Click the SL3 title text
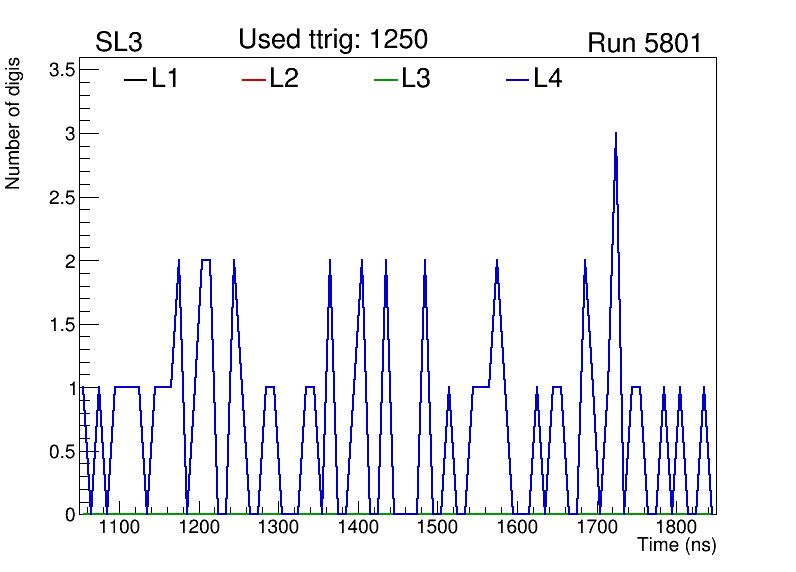 [121, 43]
